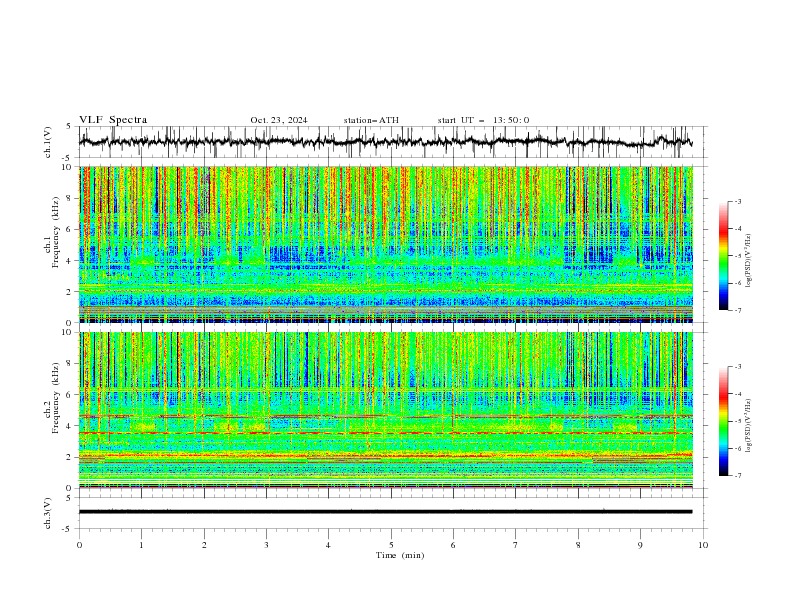This screenshot has width=792, height=612.
Task: Click the "start UT = 13:50:0" header text
Action: pos(483,120)
